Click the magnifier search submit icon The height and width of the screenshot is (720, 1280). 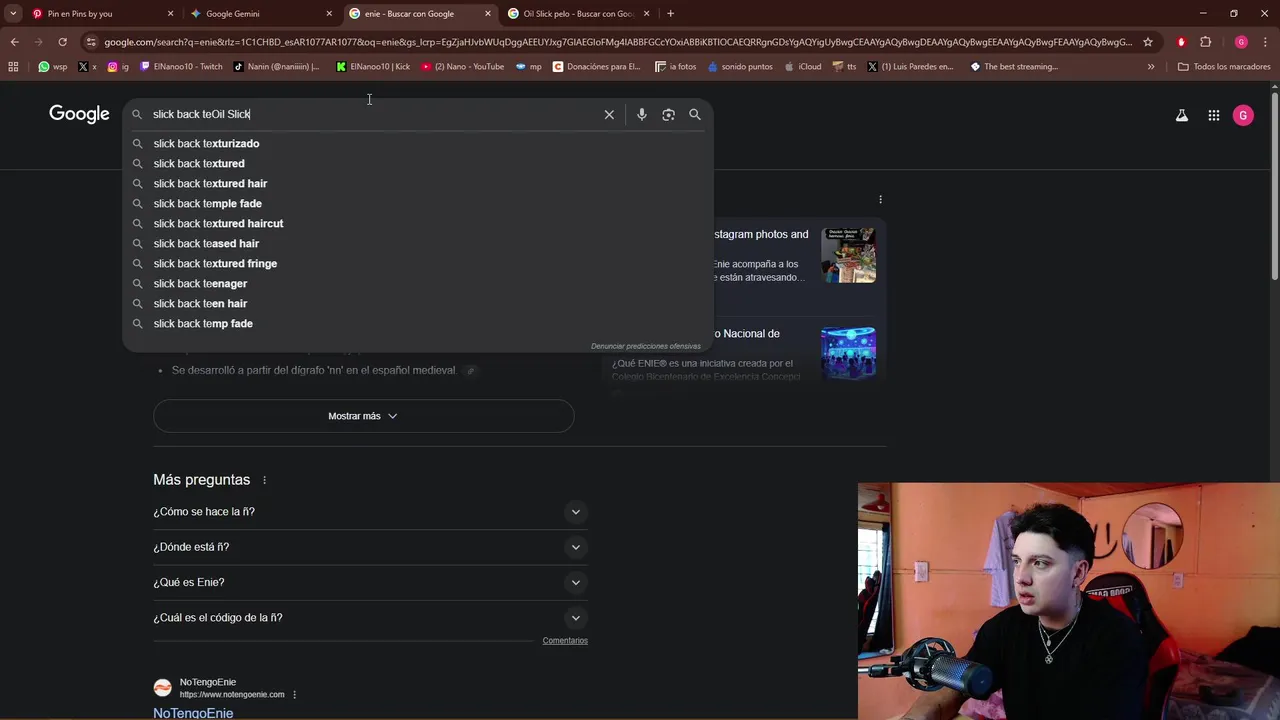[x=695, y=114]
